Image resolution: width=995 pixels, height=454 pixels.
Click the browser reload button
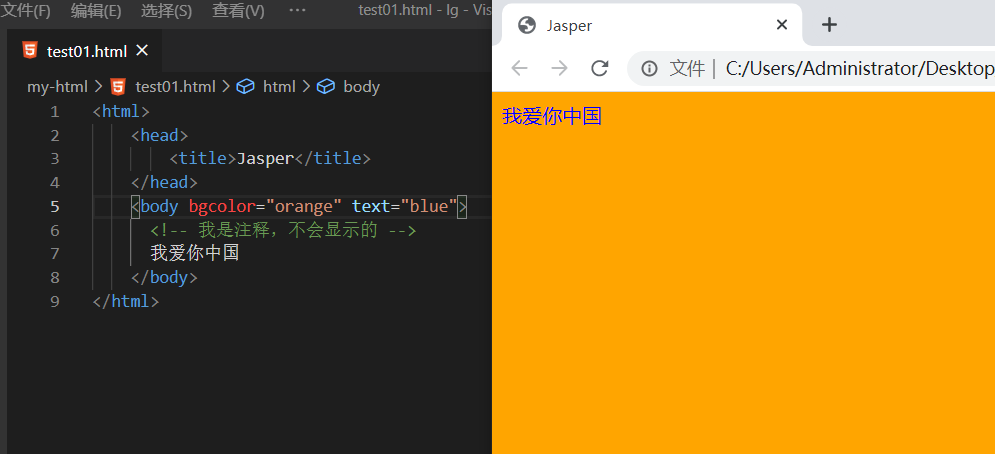pyautogui.click(x=600, y=68)
